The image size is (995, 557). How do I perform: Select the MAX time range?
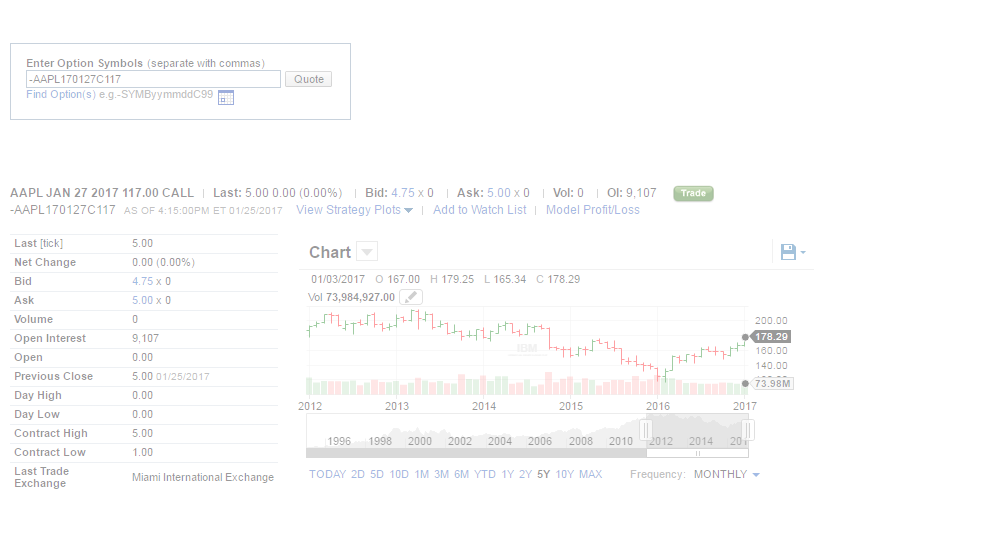[x=590, y=474]
